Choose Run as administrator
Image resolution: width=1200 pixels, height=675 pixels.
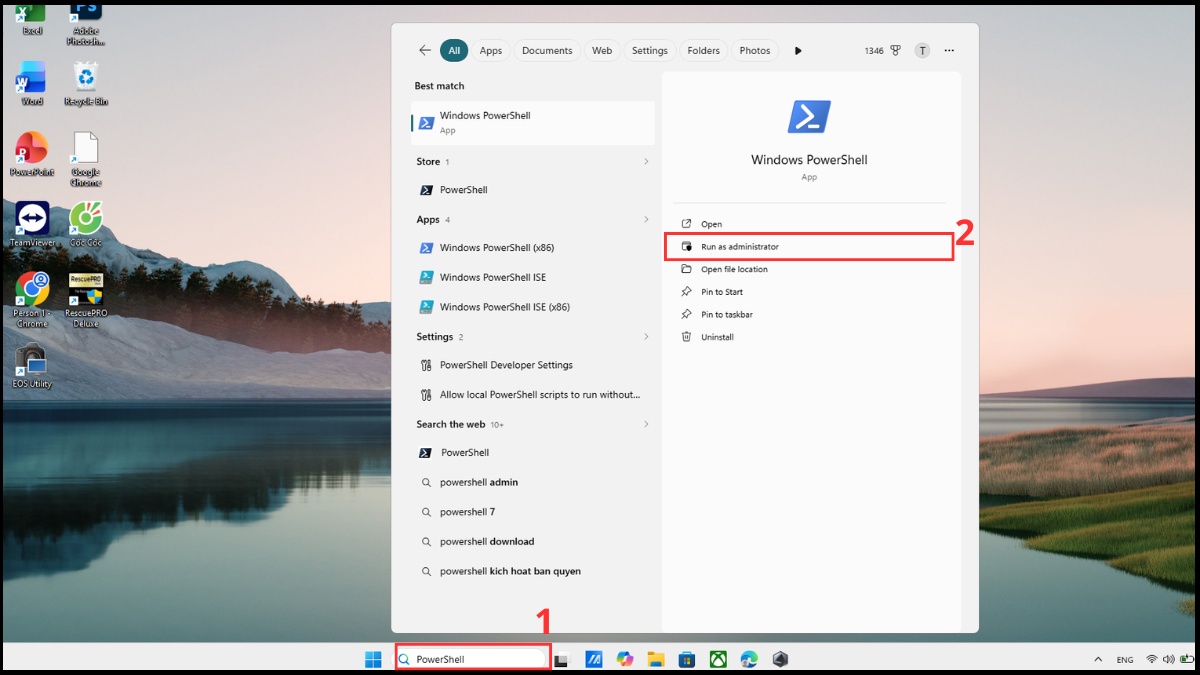810,246
